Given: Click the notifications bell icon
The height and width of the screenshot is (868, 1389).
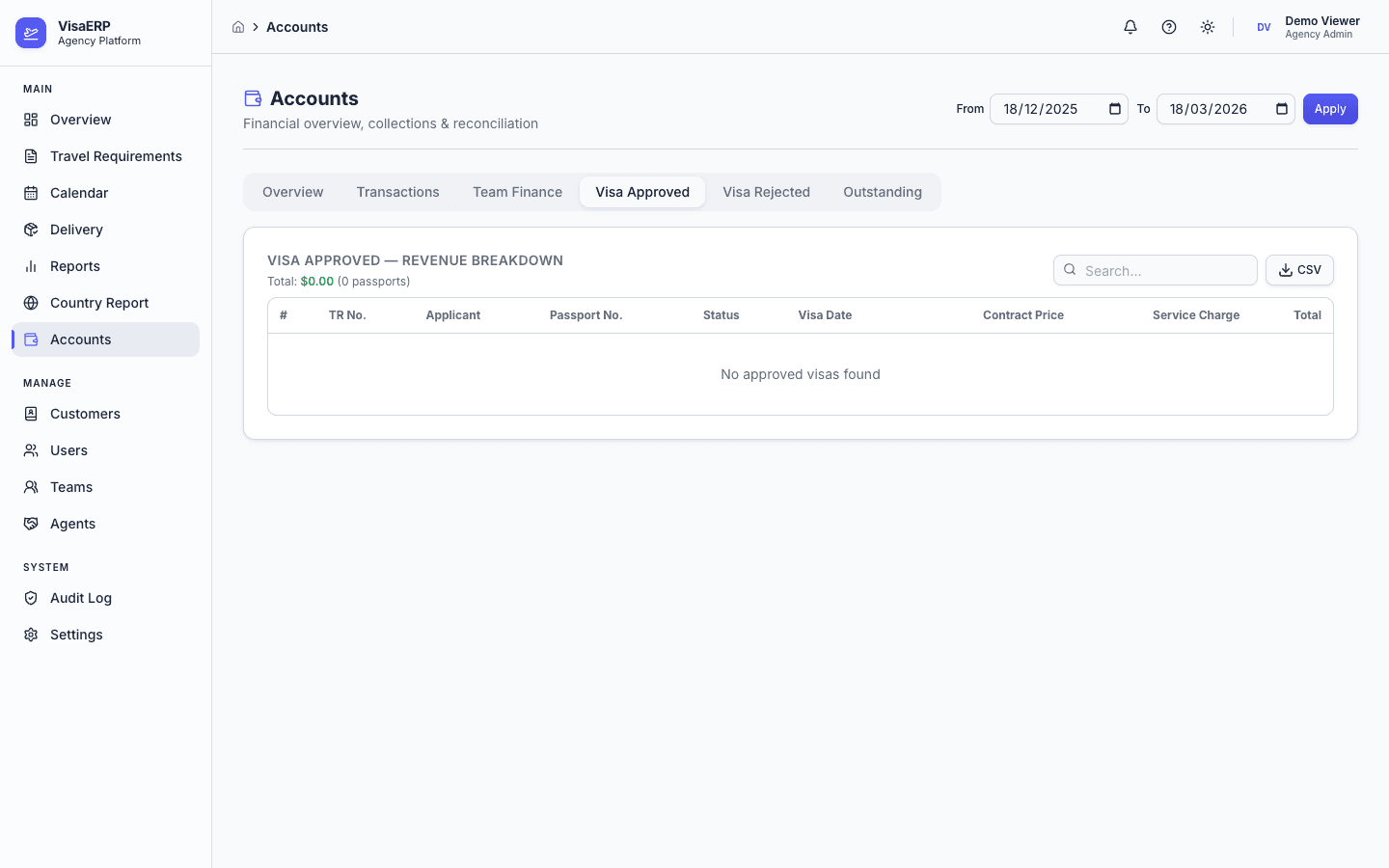Looking at the screenshot, I should point(1130,27).
